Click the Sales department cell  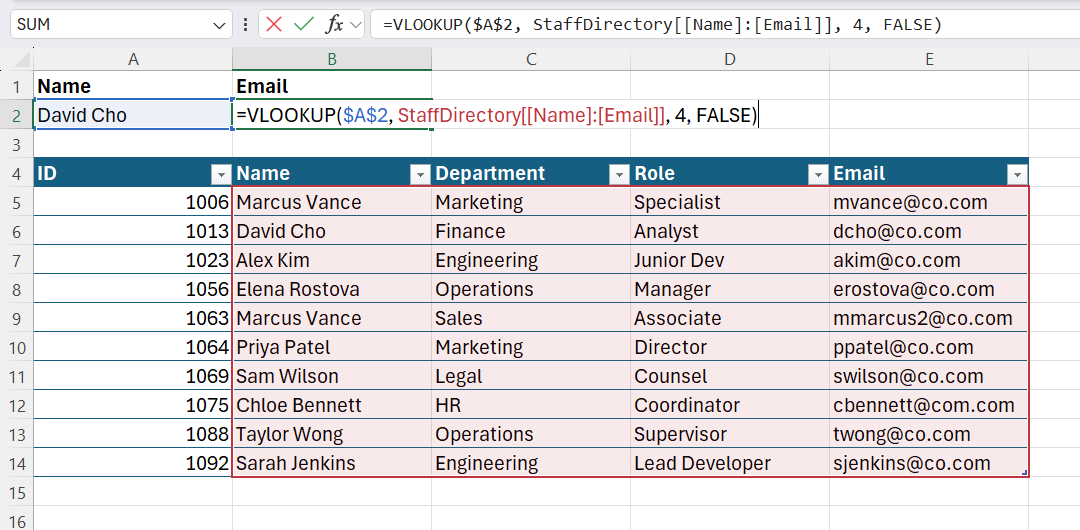[x=531, y=318]
